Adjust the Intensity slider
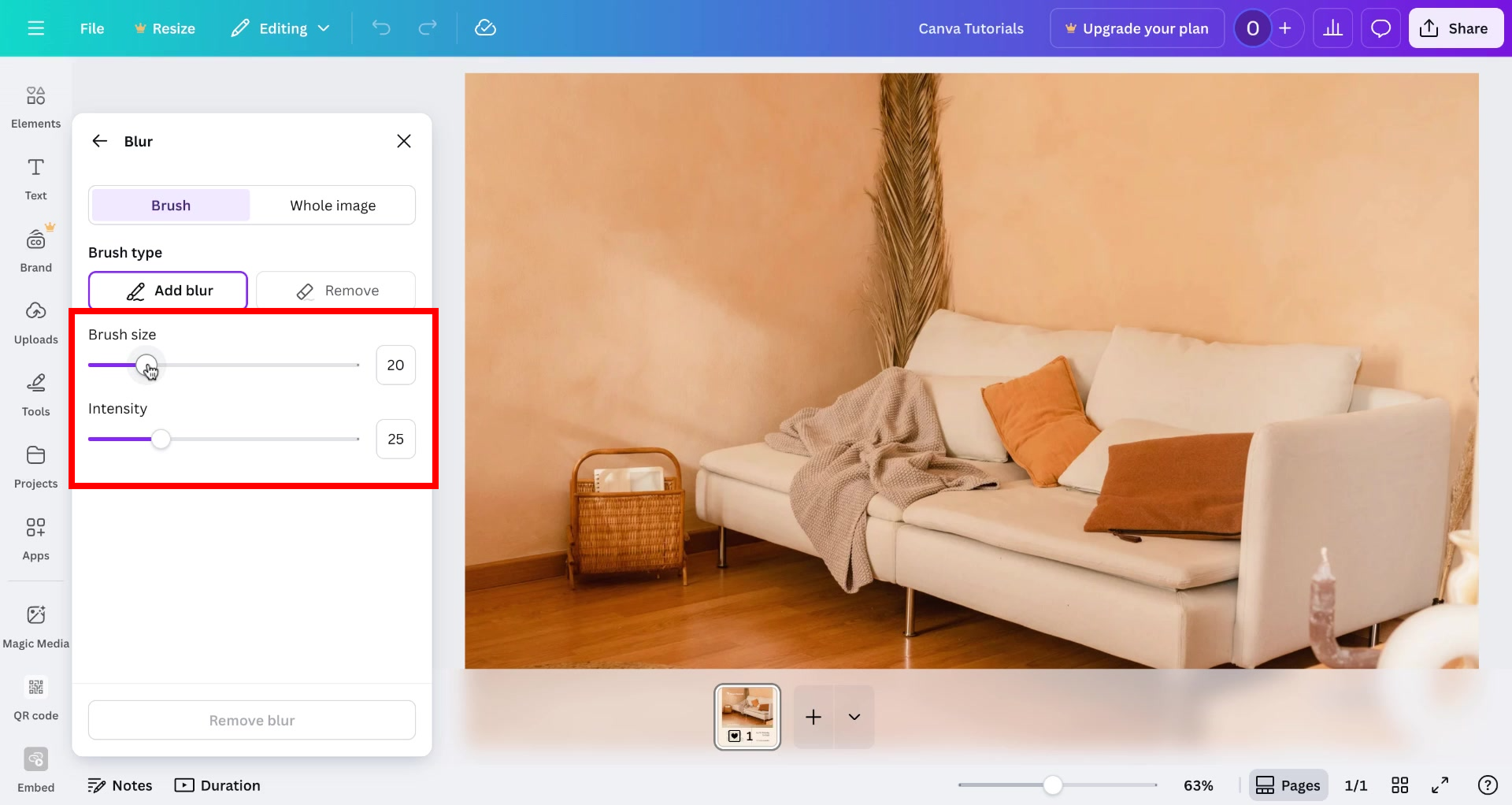 161,439
